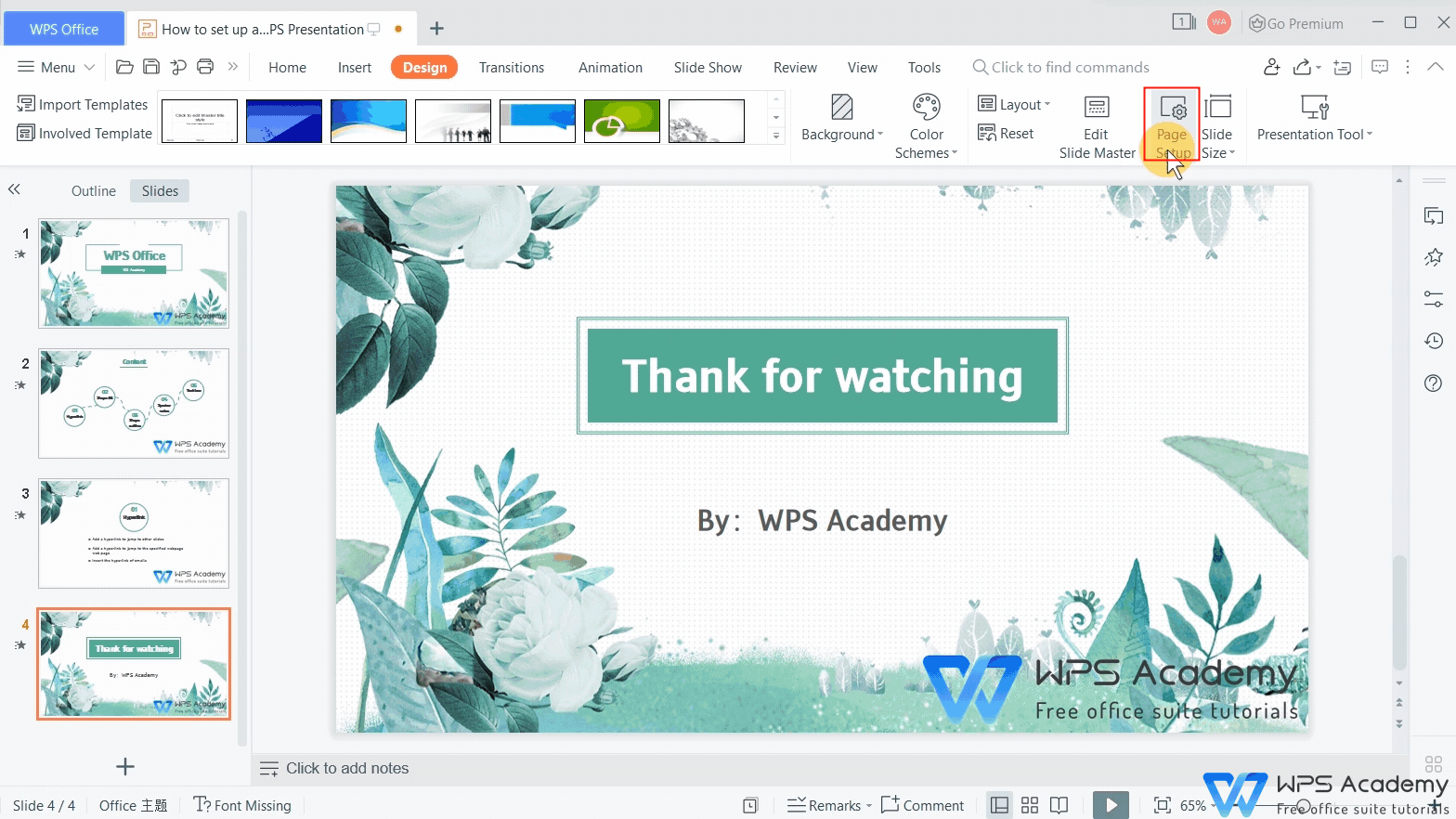
Task: Click the Reset icon button
Action: pyautogui.click(x=1006, y=134)
